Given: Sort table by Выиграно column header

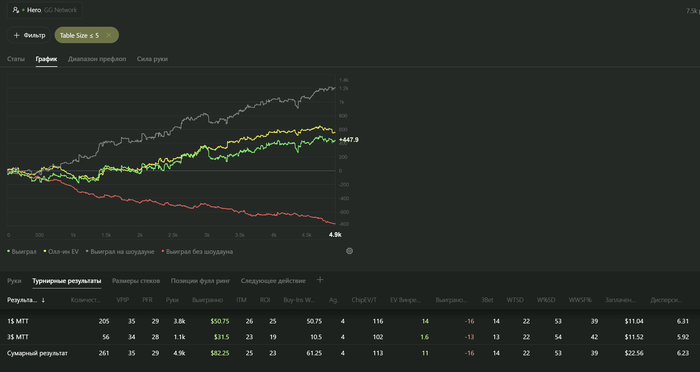Looking at the screenshot, I should 207,300.
